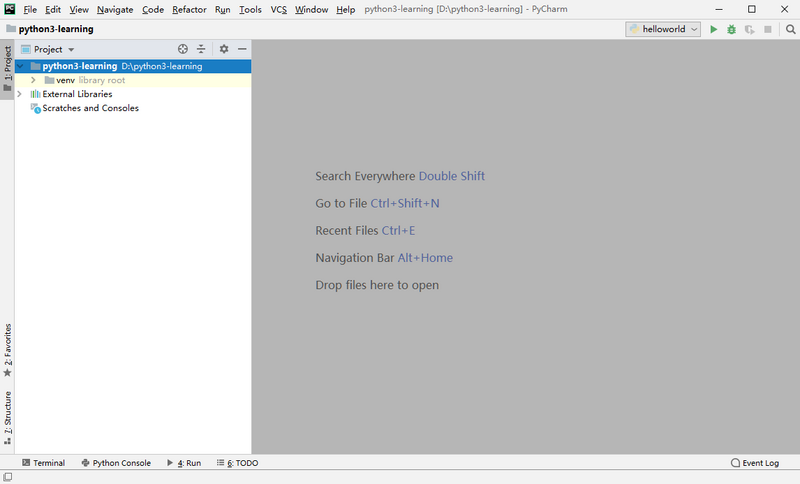Toggle the 1: Project side tab

pos(7,69)
